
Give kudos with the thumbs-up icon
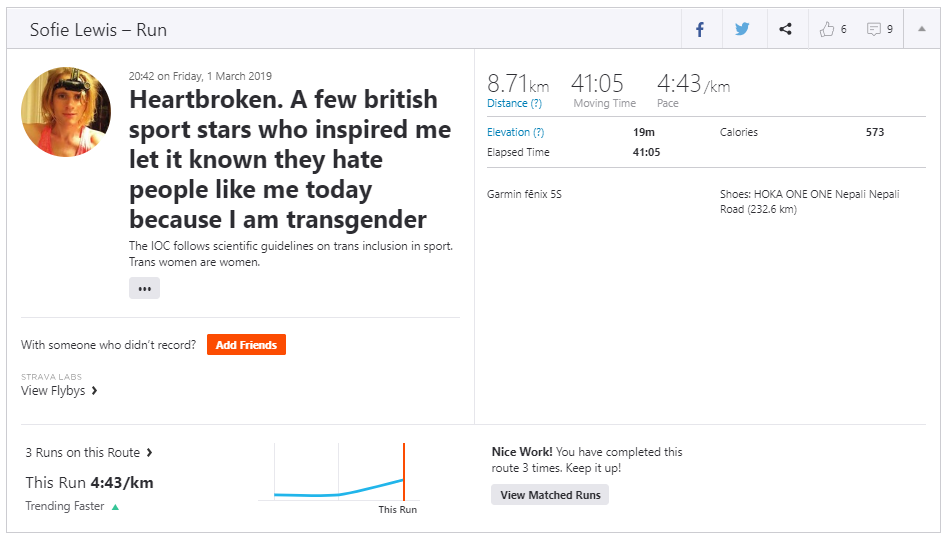click(827, 29)
